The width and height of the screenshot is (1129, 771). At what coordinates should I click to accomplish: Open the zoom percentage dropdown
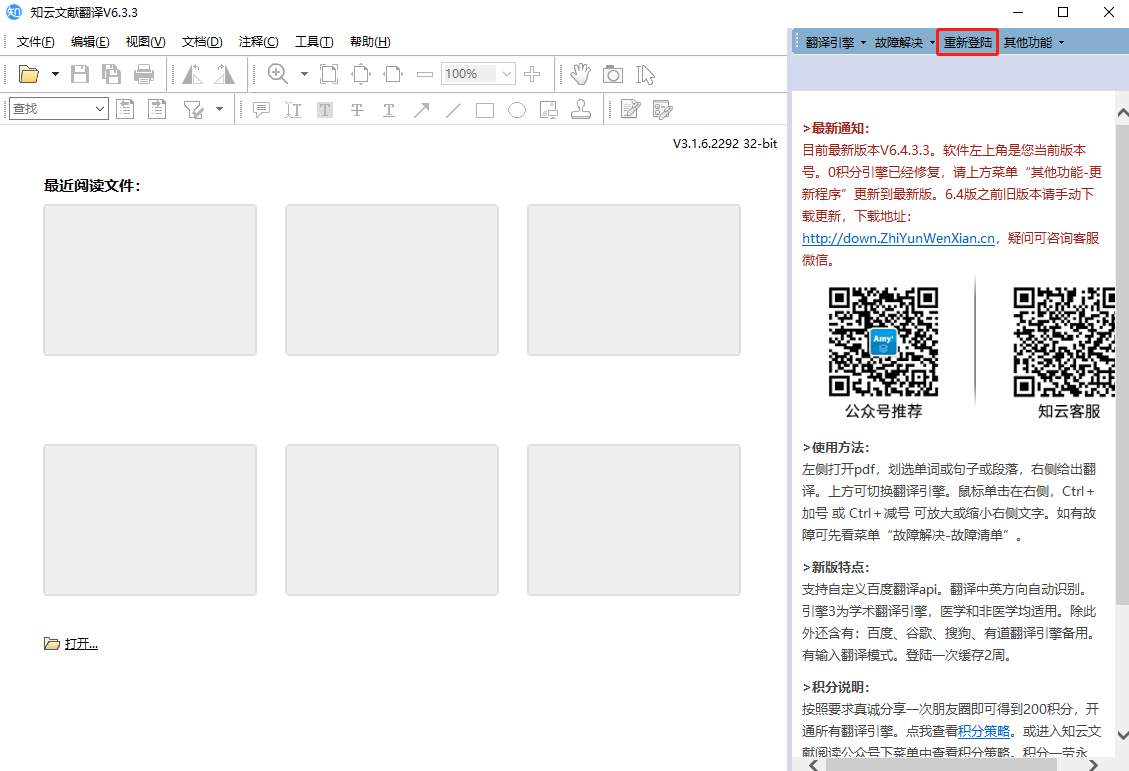click(506, 74)
